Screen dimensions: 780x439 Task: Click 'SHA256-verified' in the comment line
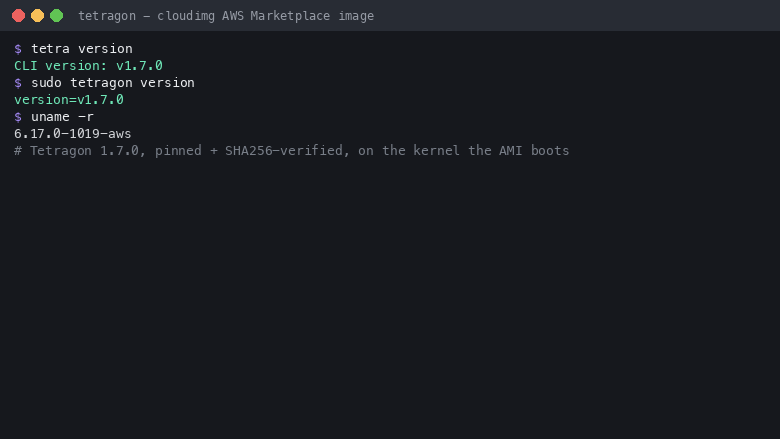(x=284, y=151)
